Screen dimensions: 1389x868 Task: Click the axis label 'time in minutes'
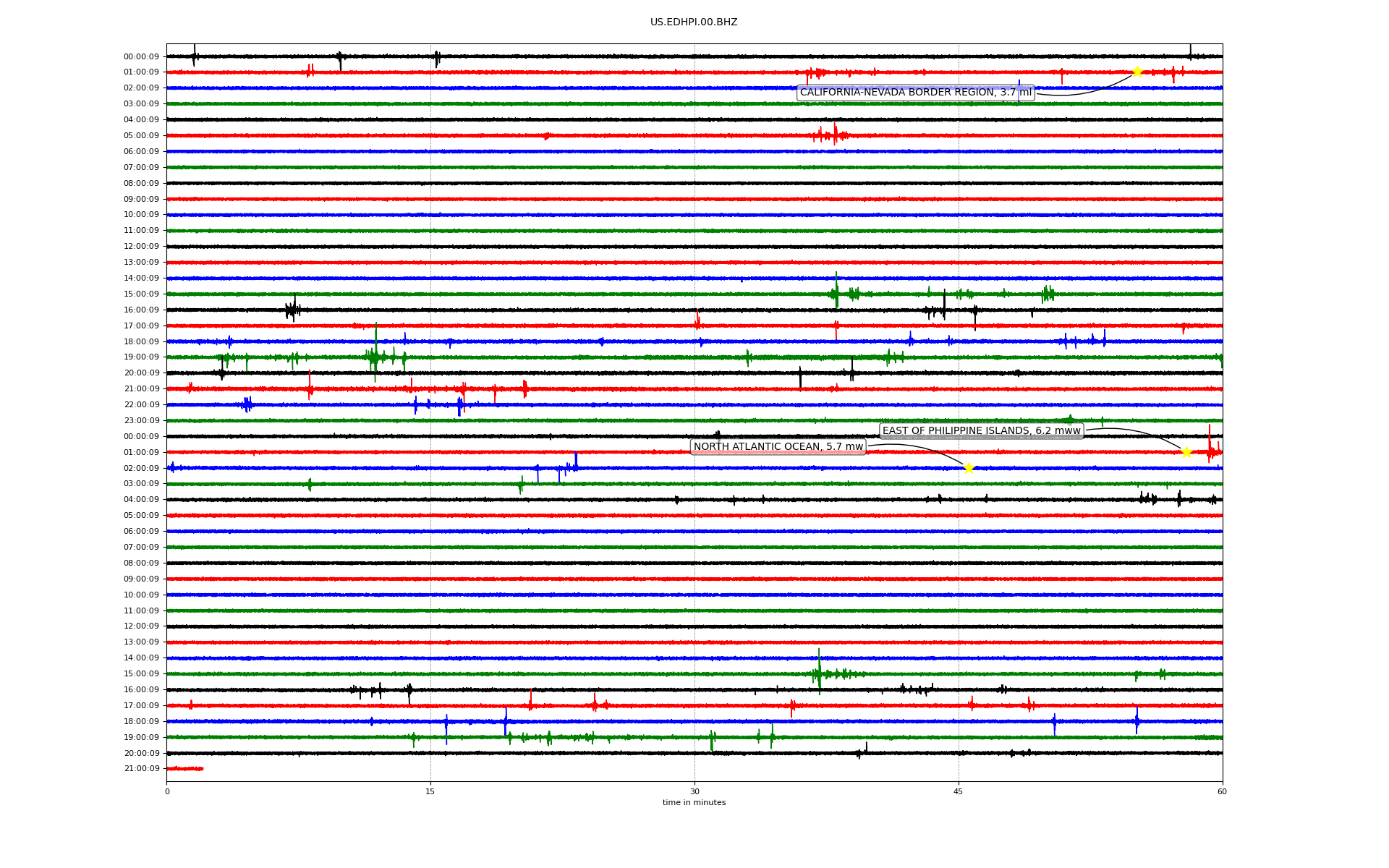click(694, 802)
